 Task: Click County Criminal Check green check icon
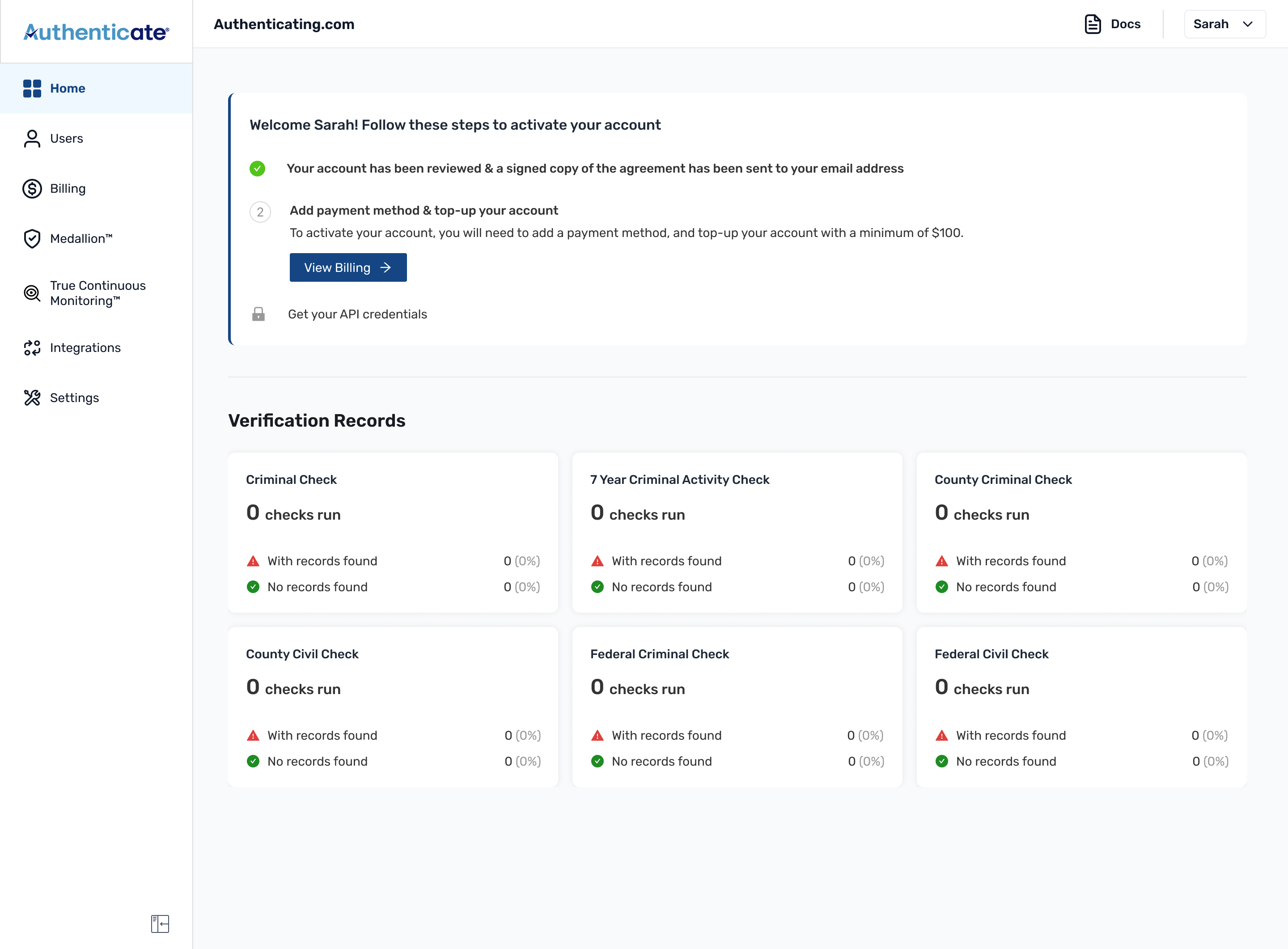pyautogui.click(x=941, y=586)
